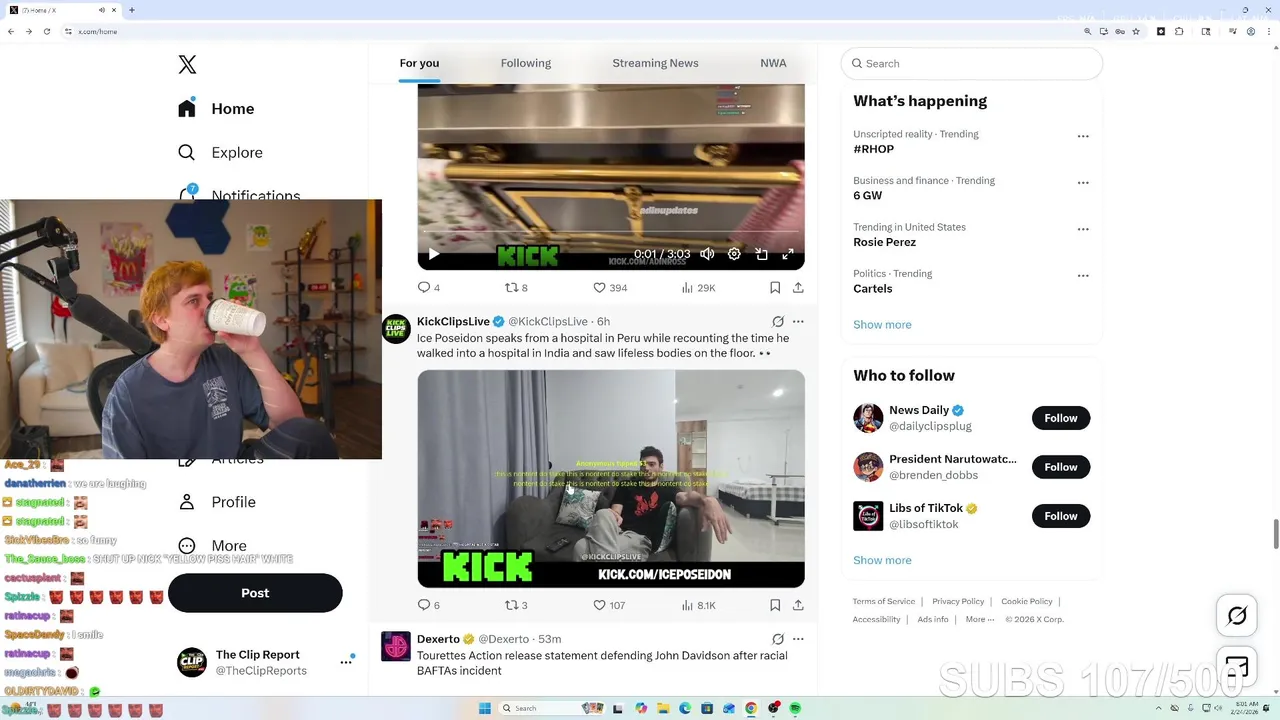This screenshot has width=1280, height=720.
Task: Like the KickClipsLive post with 107 likes
Action: (x=609, y=605)
